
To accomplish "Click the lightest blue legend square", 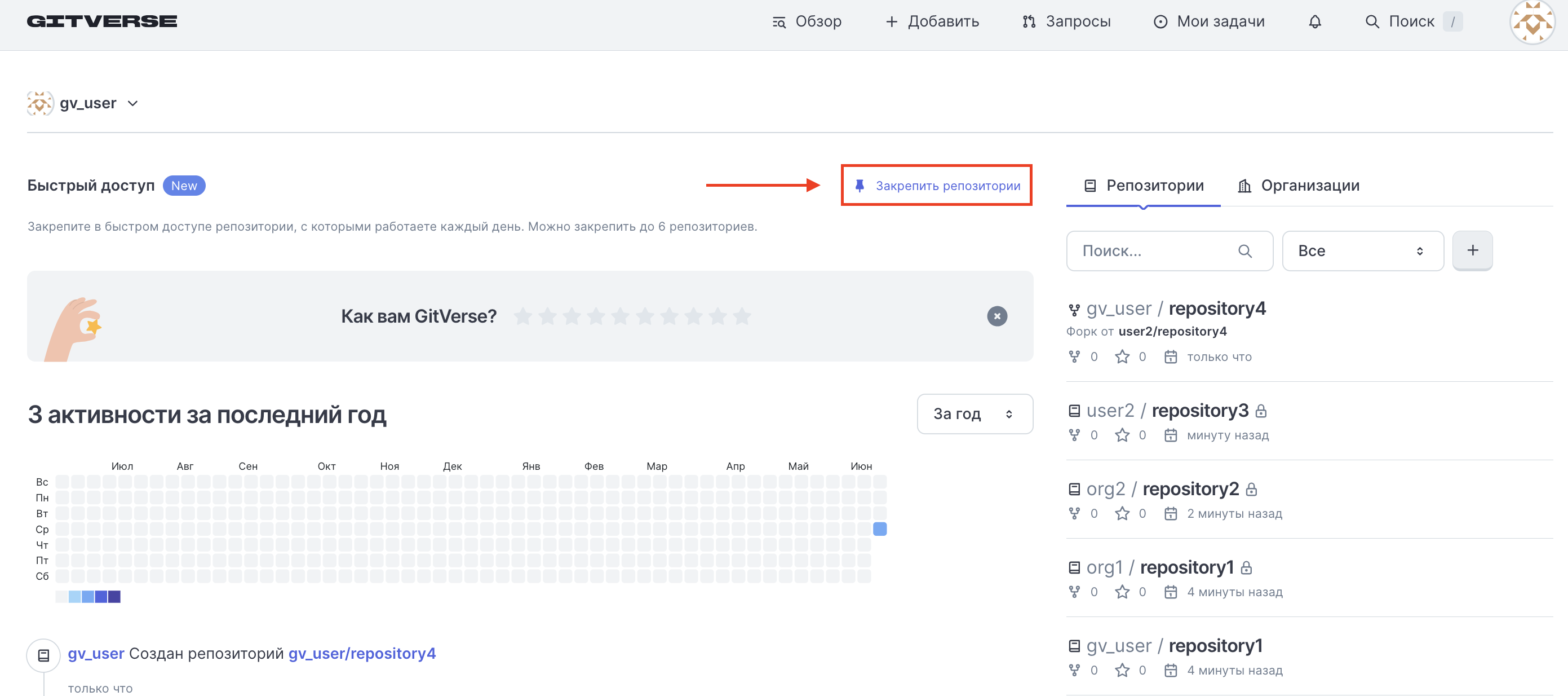I will coord(75,597).
